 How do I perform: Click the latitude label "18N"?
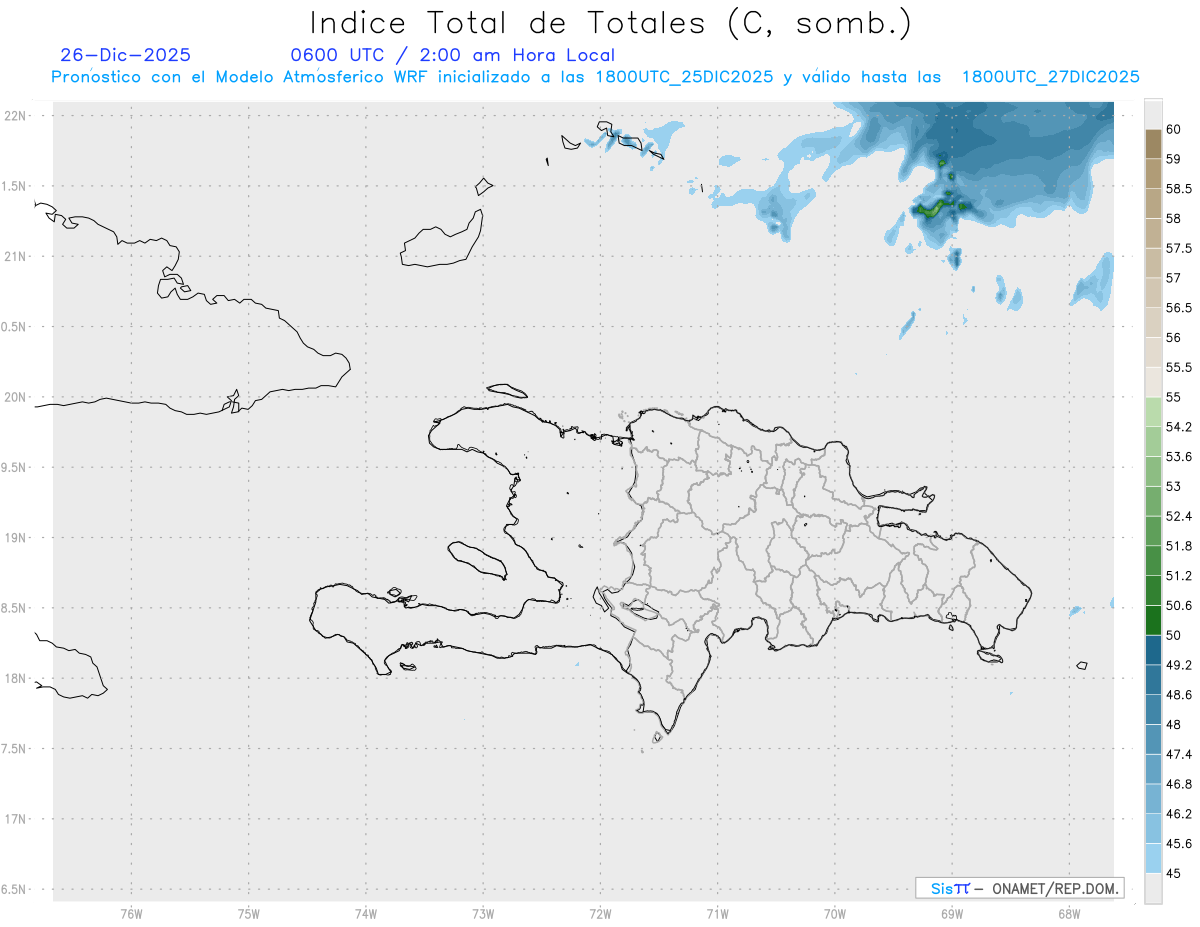pos(17,678)
